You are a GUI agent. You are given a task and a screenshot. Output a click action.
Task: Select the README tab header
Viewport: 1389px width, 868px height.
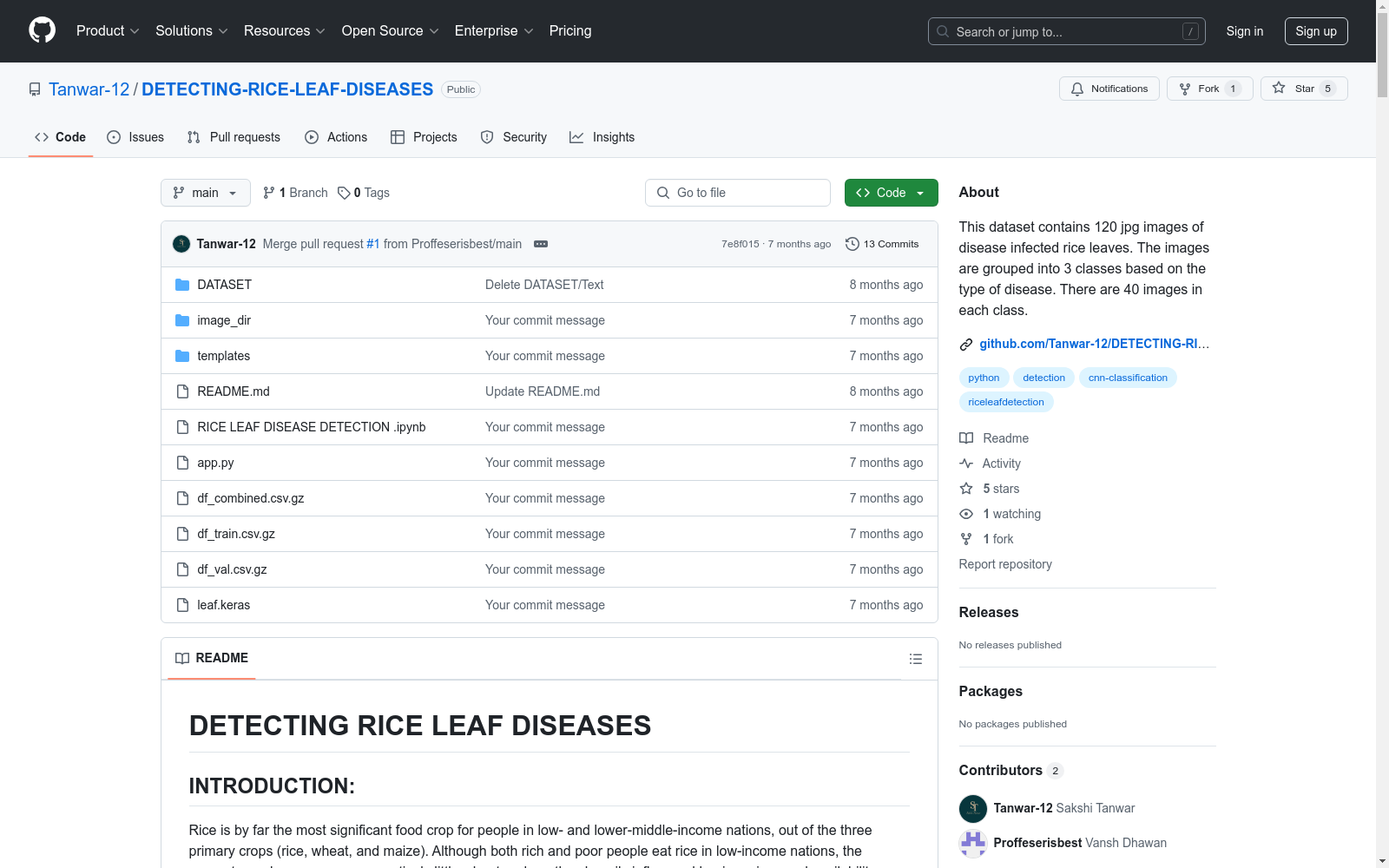[x=212, y=658]
